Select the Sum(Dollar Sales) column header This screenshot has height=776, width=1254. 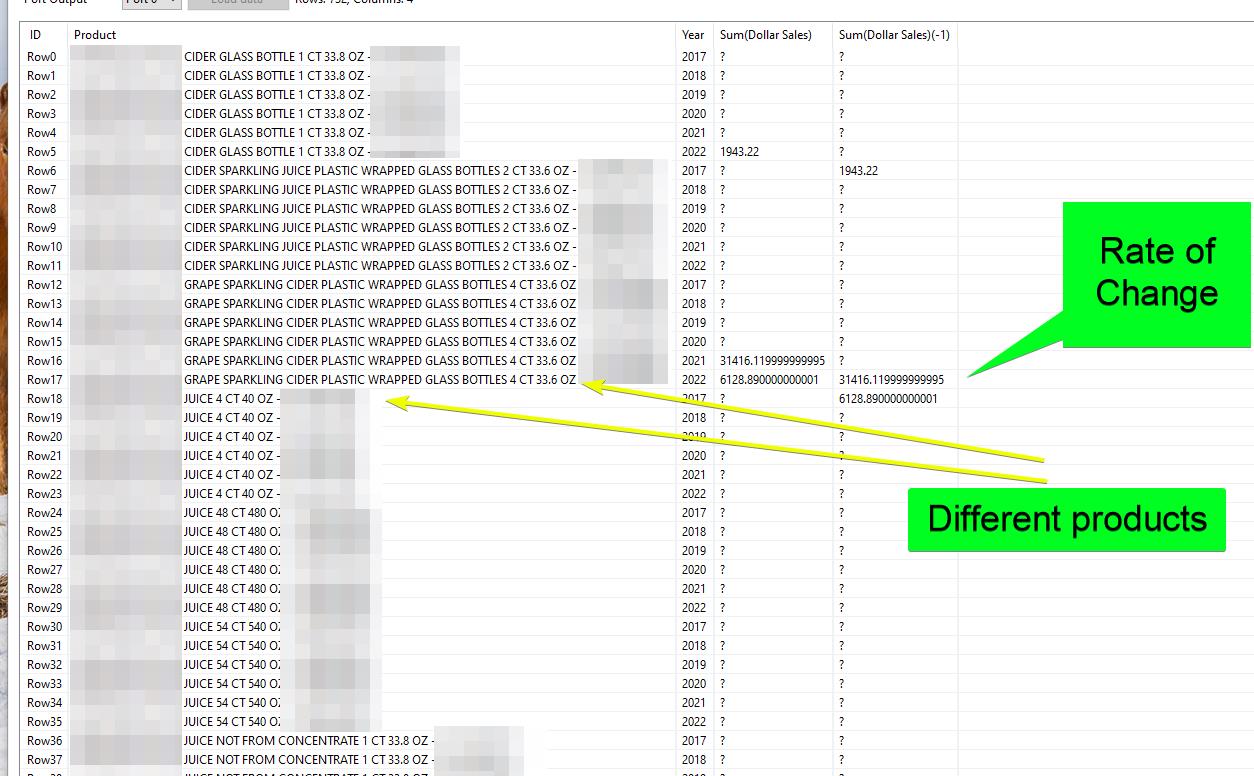point(766,35)
